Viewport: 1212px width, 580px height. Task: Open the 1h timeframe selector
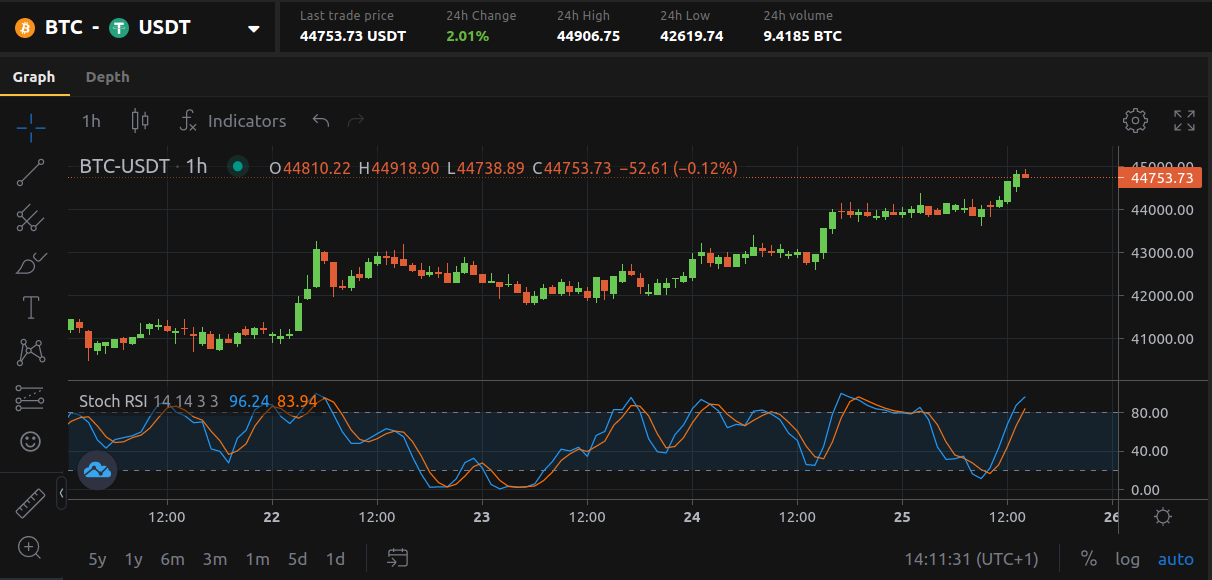[90, 120]
